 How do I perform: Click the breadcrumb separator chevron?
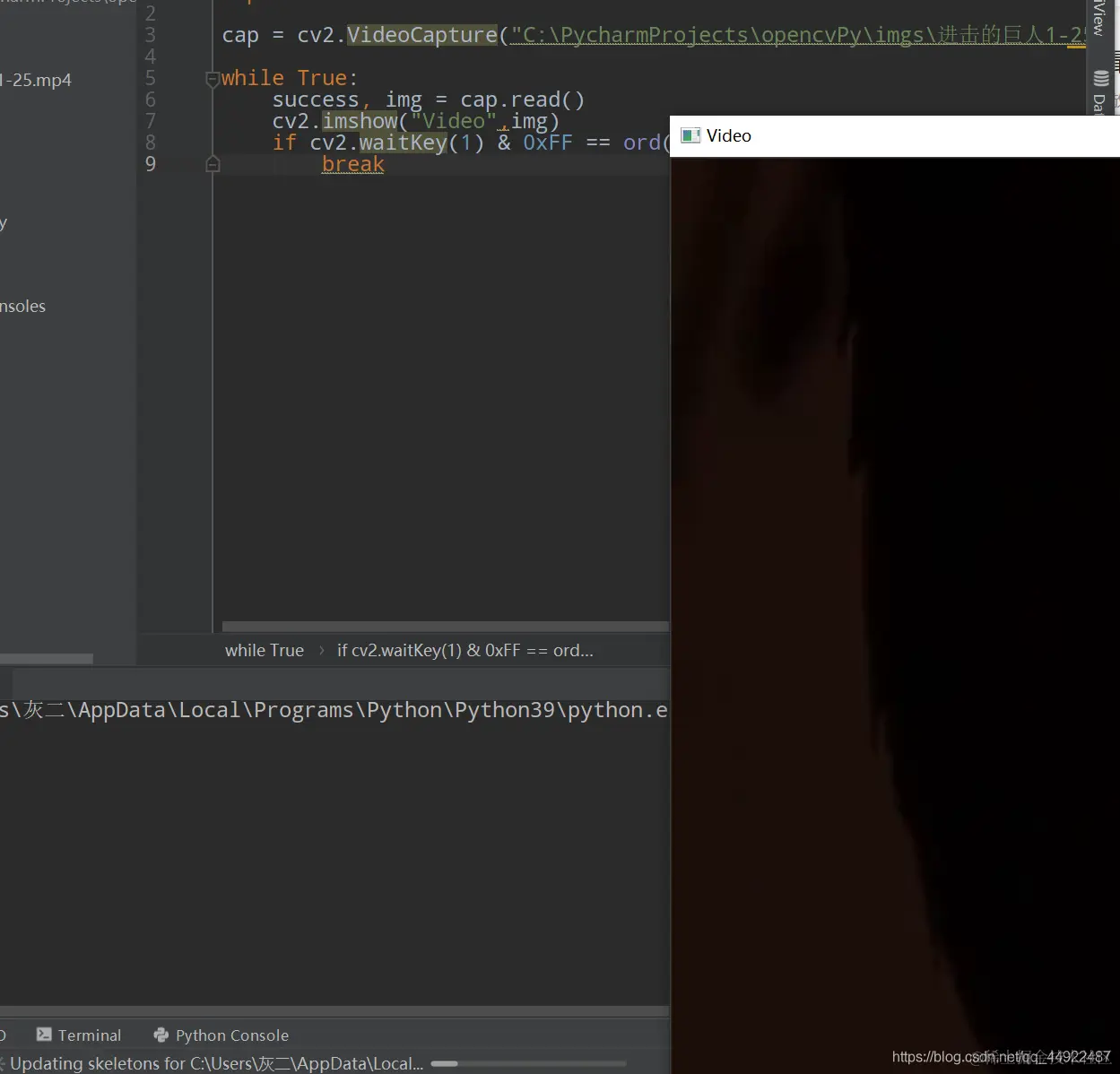tap(321, 651)
